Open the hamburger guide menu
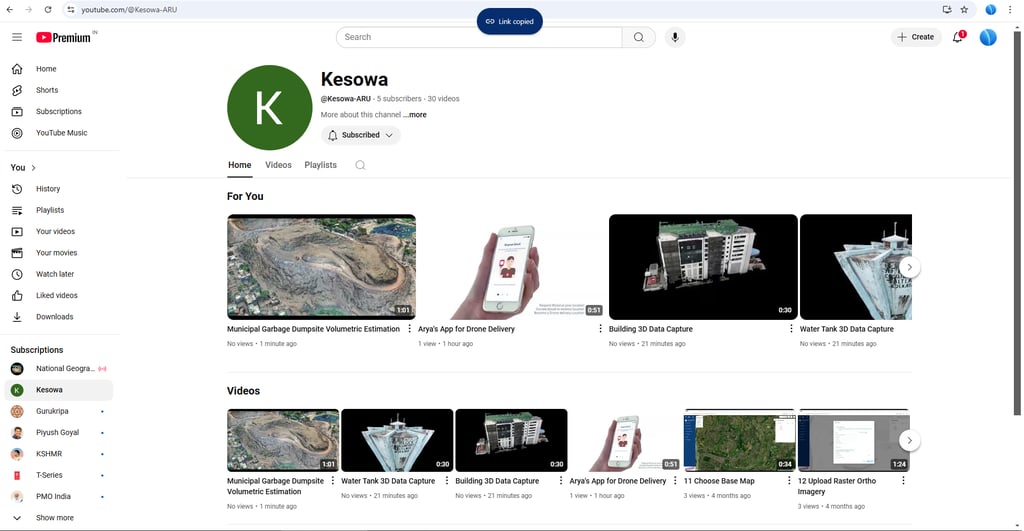Screen dimensions: 1024x531 pos(17,37)
